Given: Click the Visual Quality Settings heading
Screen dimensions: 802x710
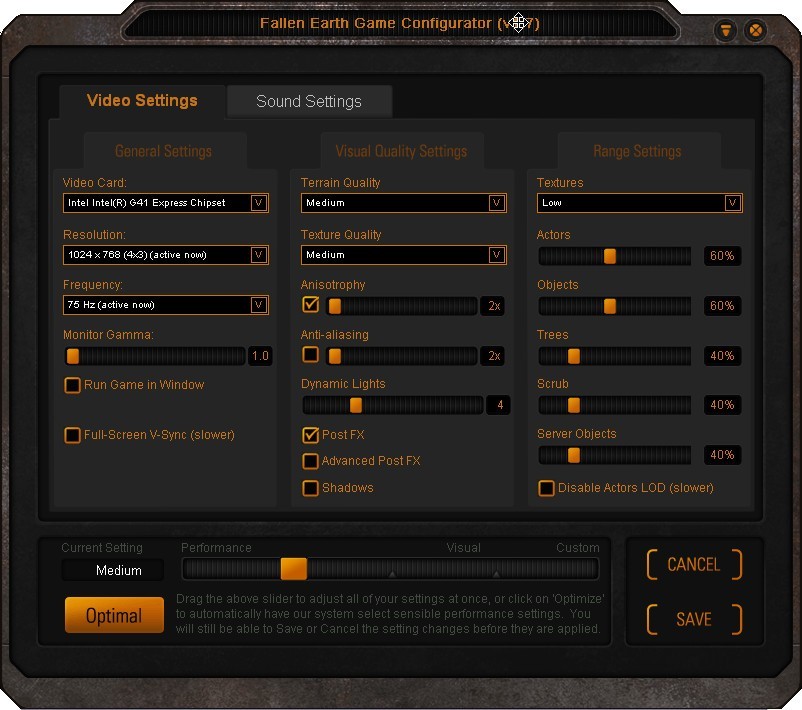Looking at the screenshot, I should click(402, 151).
